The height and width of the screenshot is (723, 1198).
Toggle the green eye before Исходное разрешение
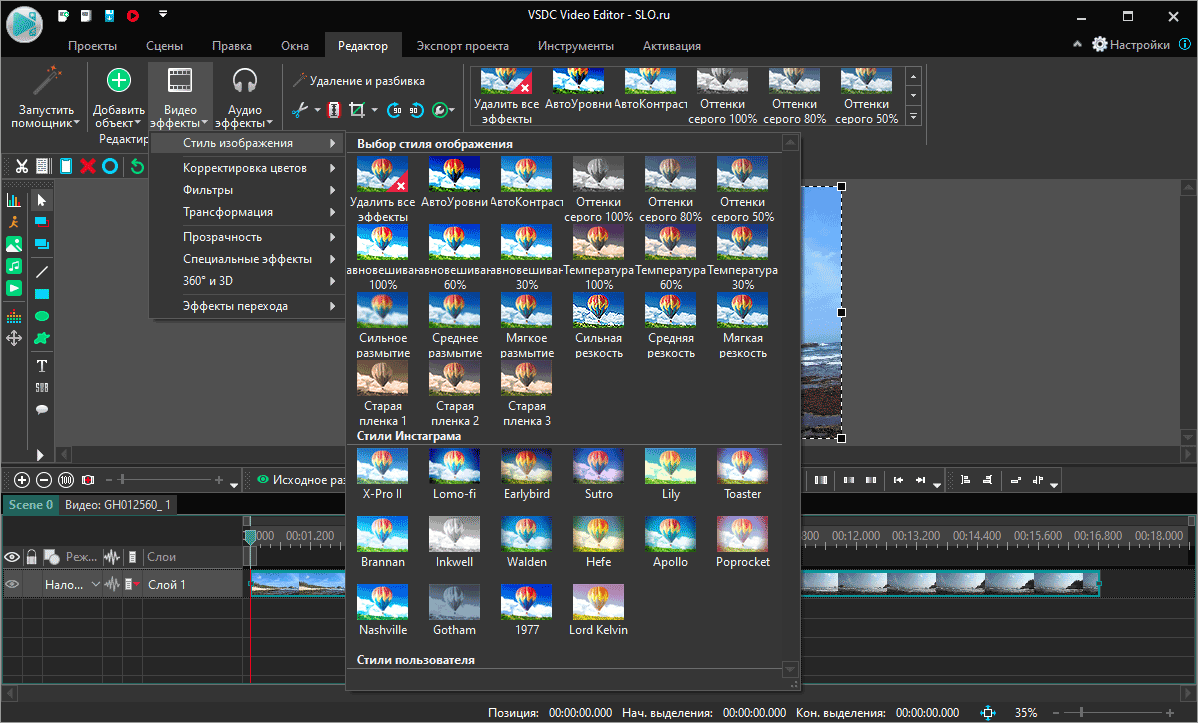(x=263, y=480)
